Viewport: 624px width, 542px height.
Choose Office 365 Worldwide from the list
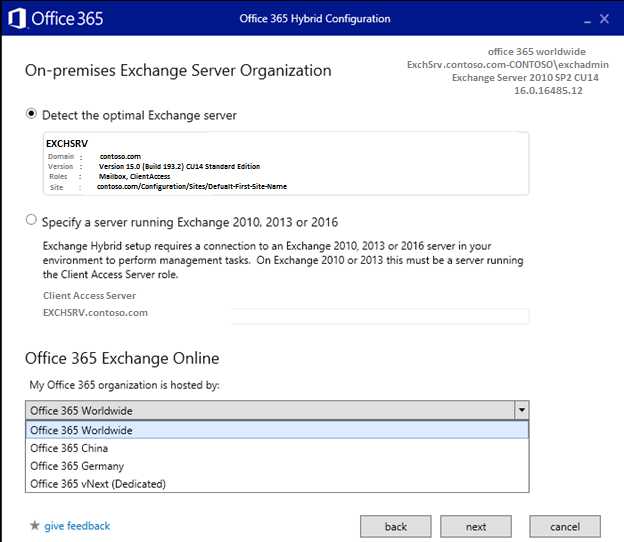pyautogui.click(x=277, y=430)
